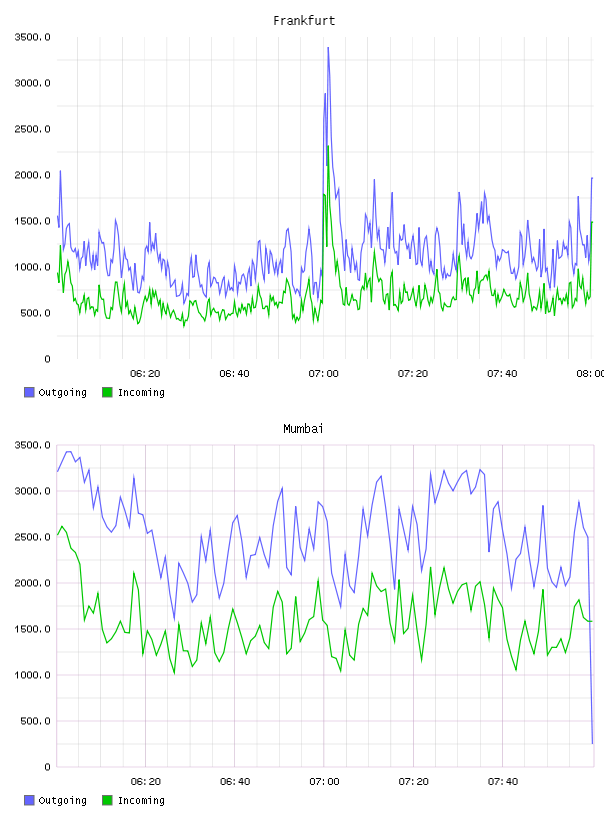Click the 1500.0 y-axis label in Mumbai chart
This screenshot has width=608, height=816.
[32, 629]
